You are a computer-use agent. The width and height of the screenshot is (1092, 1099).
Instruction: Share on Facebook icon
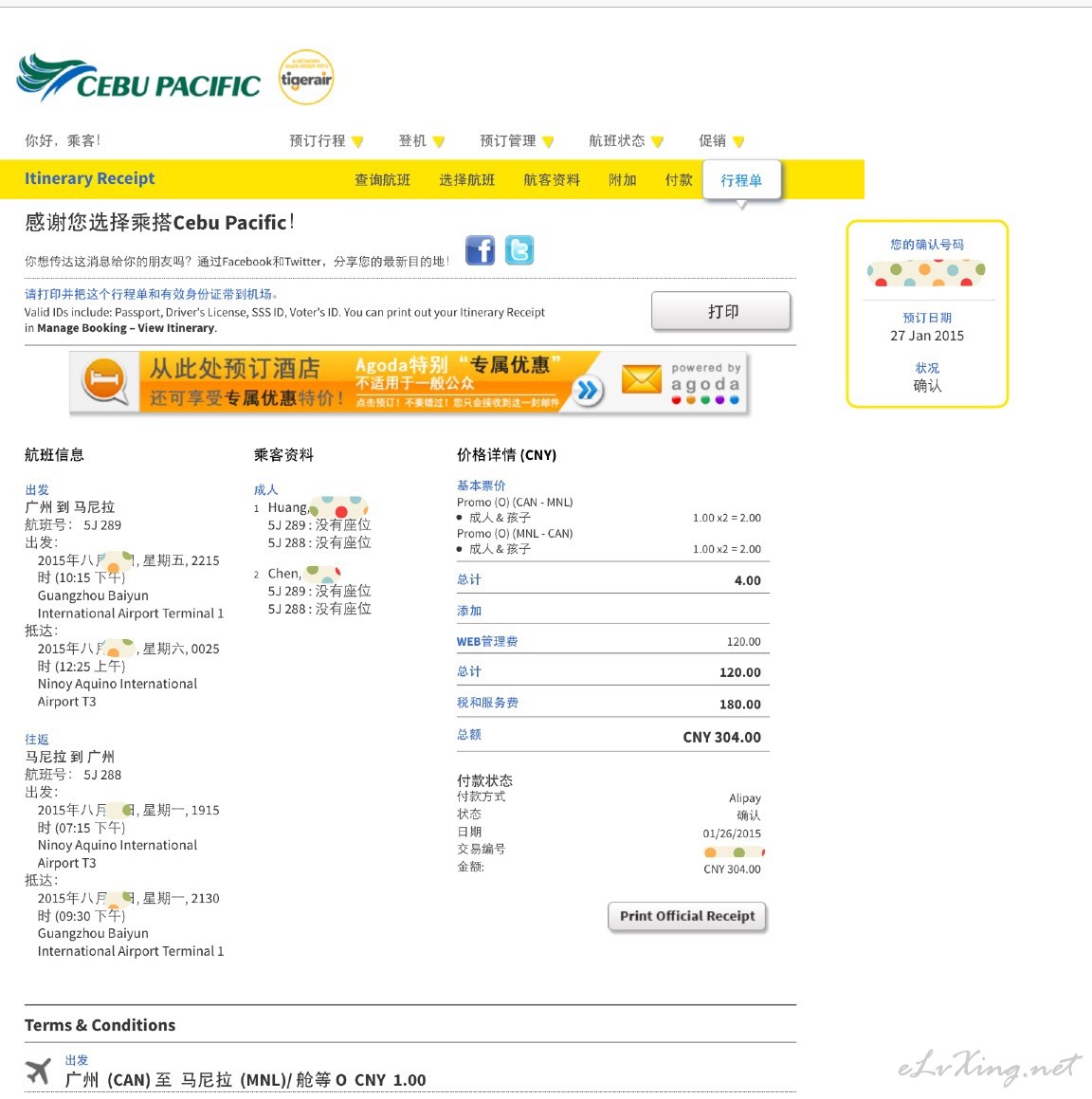click(480, 250)
